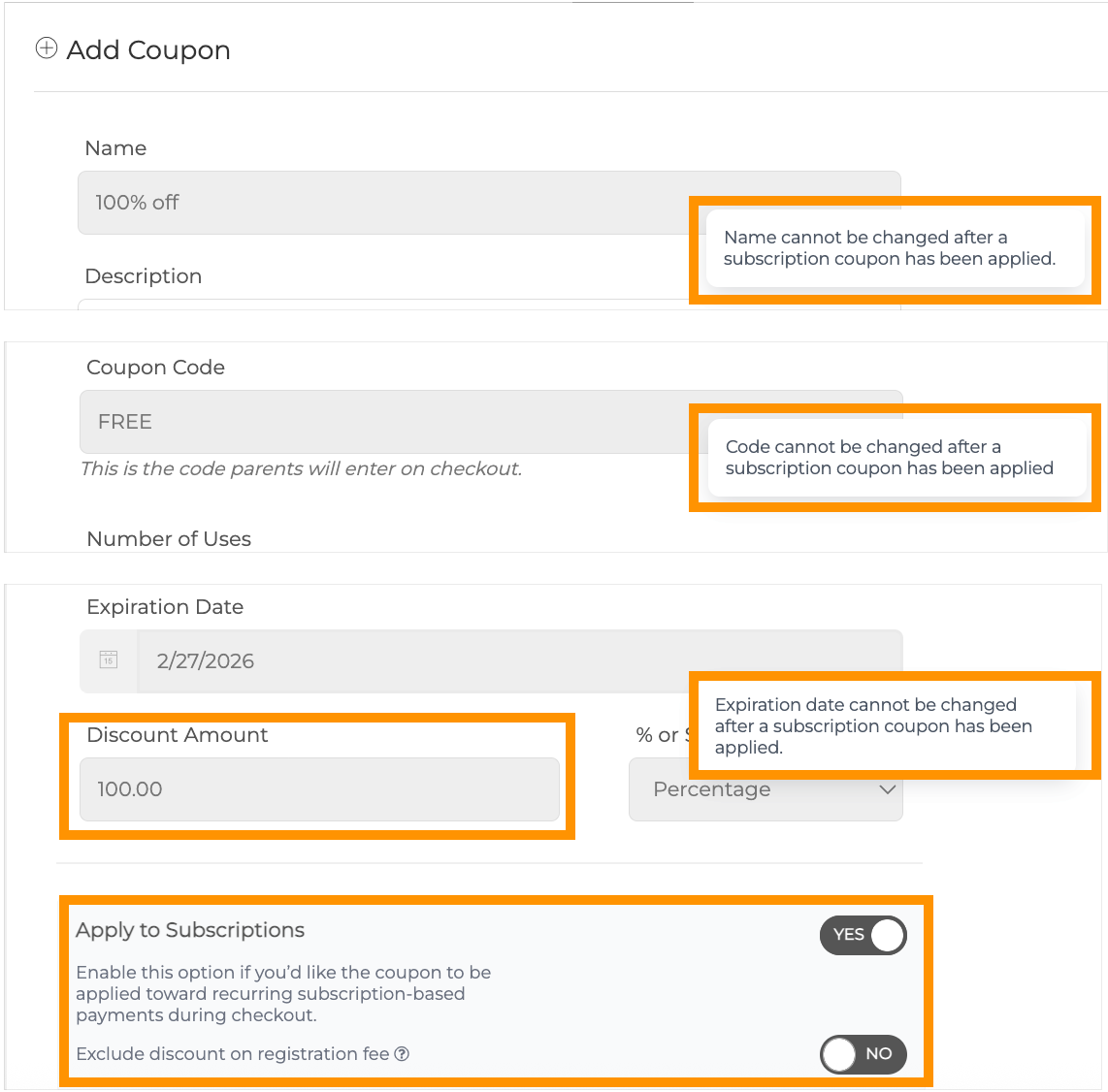Click the Number of Uses label
1108x1092 pixels.
(169, 539)
